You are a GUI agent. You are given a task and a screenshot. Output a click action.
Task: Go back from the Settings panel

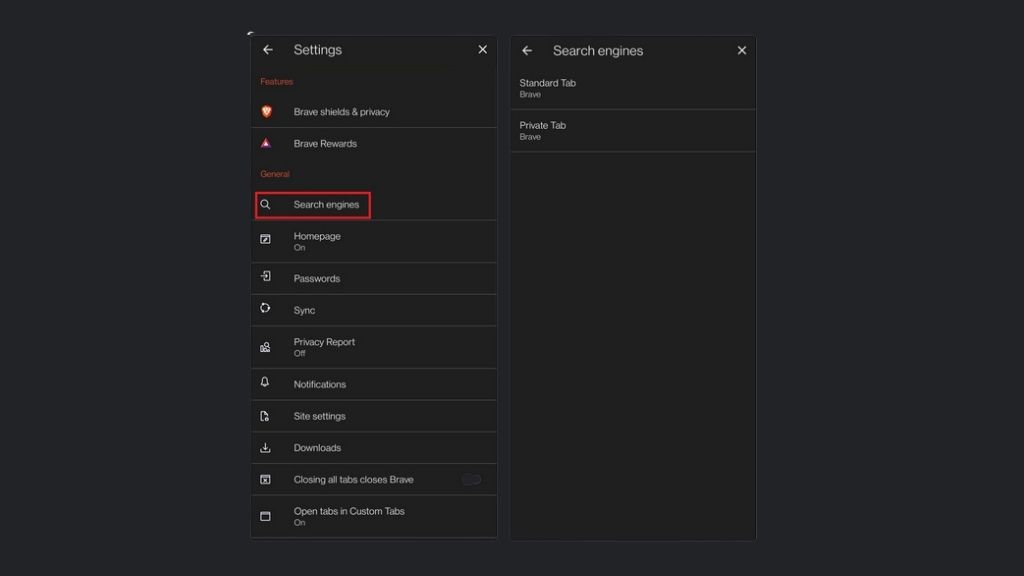pos(268,50)
